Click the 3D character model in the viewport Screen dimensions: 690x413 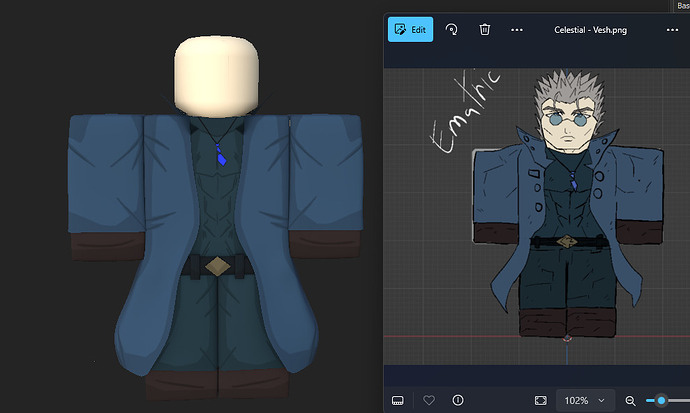[216, 218]
